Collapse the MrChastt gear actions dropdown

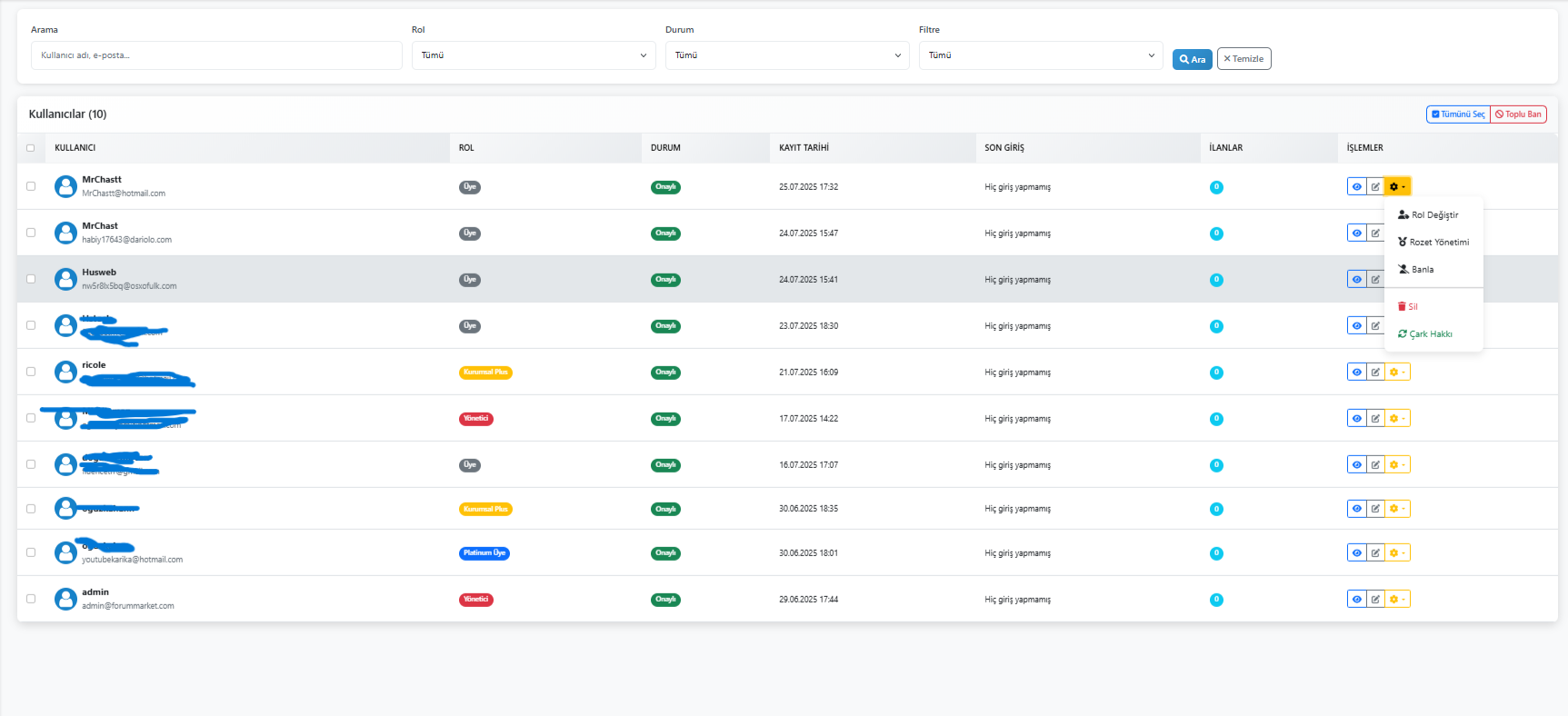[1397, 187]
